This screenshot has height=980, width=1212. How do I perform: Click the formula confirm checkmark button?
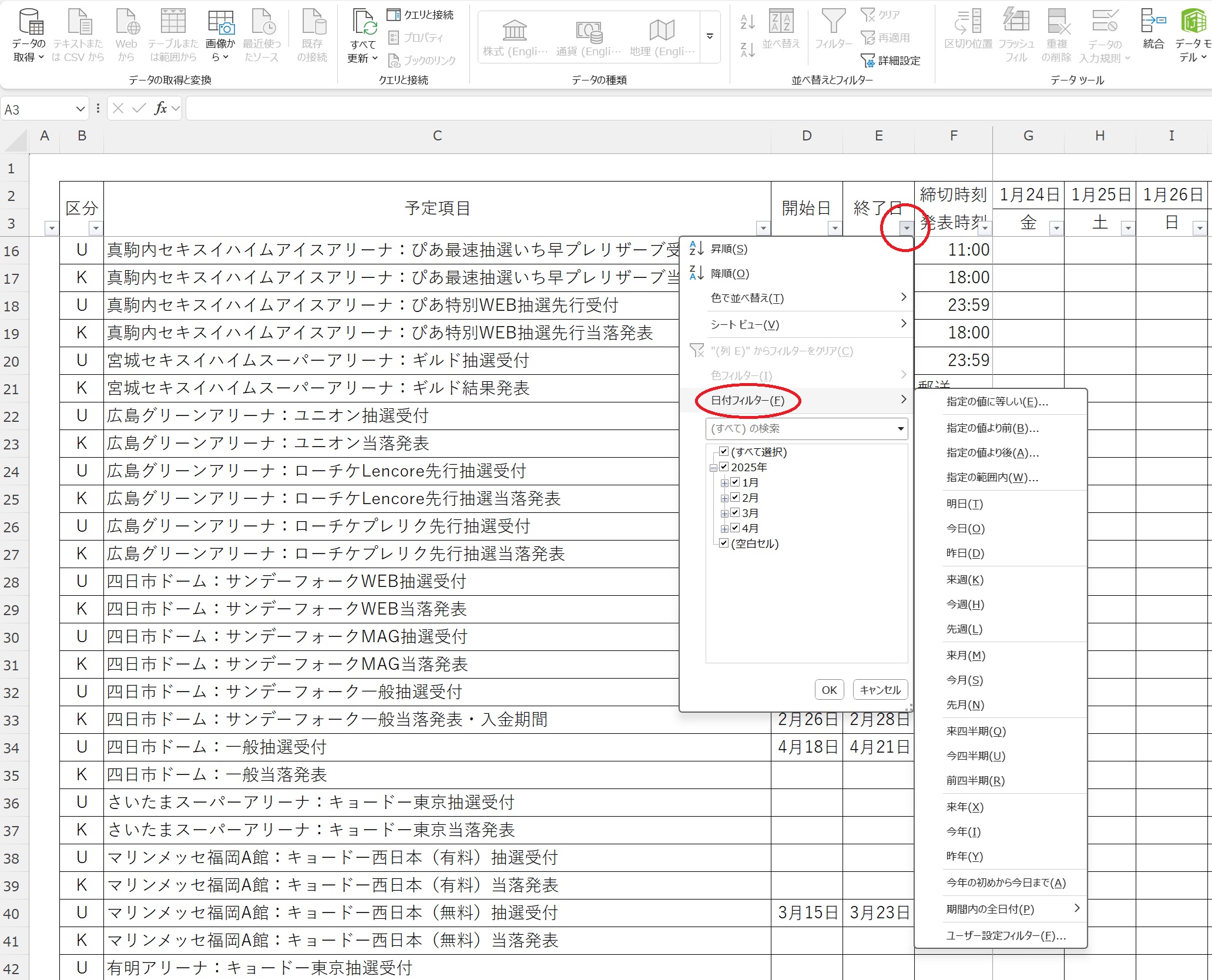tap(139, 108)
